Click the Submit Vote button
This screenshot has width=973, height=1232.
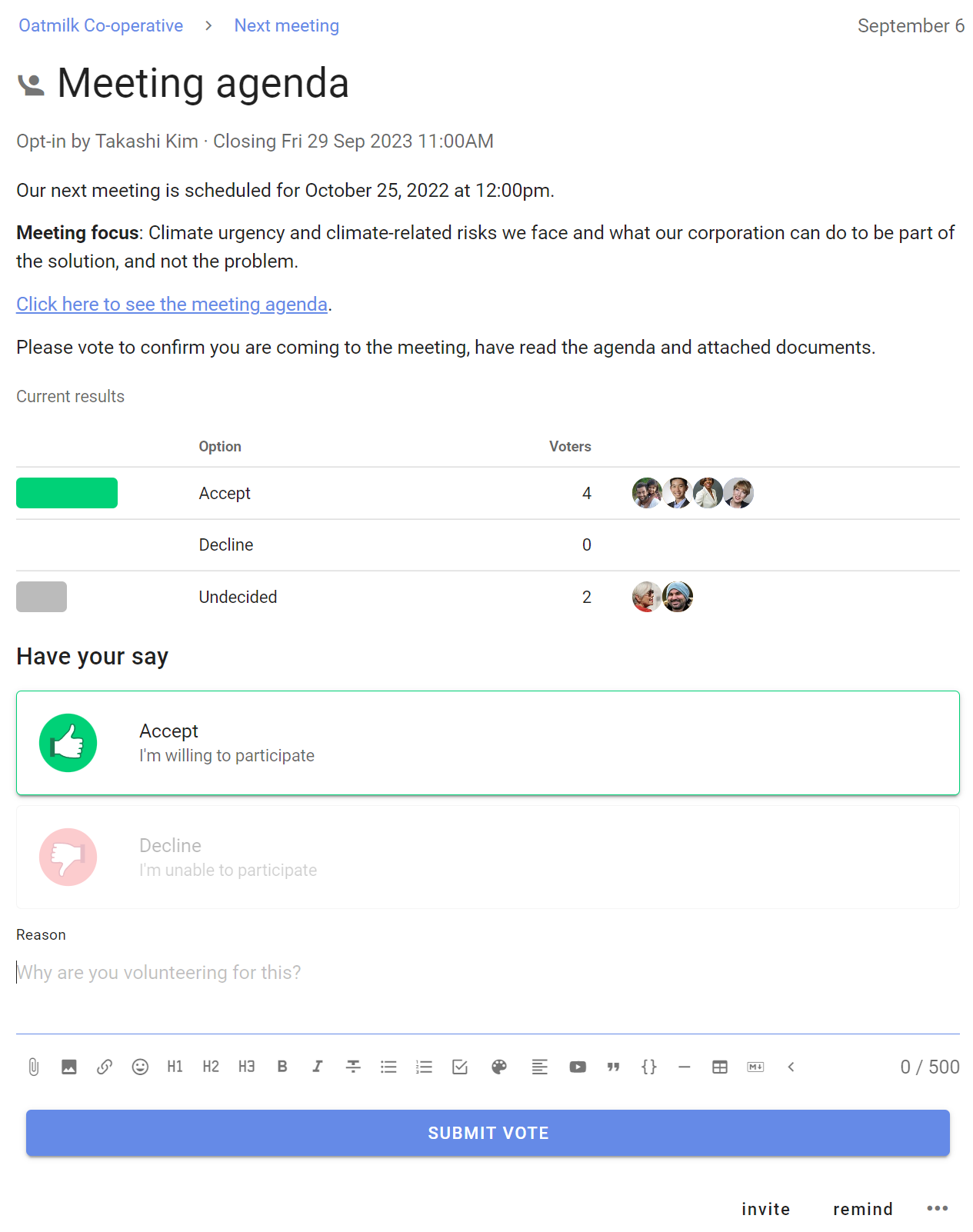(x=488, y=1132)
